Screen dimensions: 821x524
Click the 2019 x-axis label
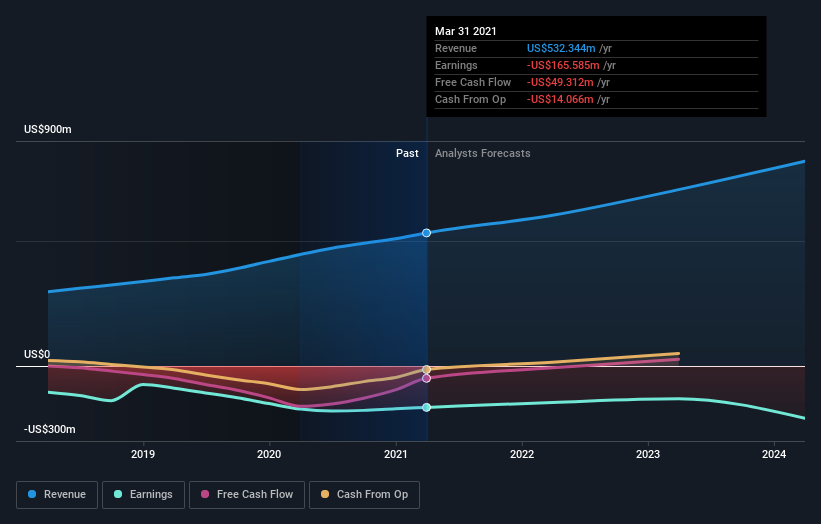tap(143, 454)
